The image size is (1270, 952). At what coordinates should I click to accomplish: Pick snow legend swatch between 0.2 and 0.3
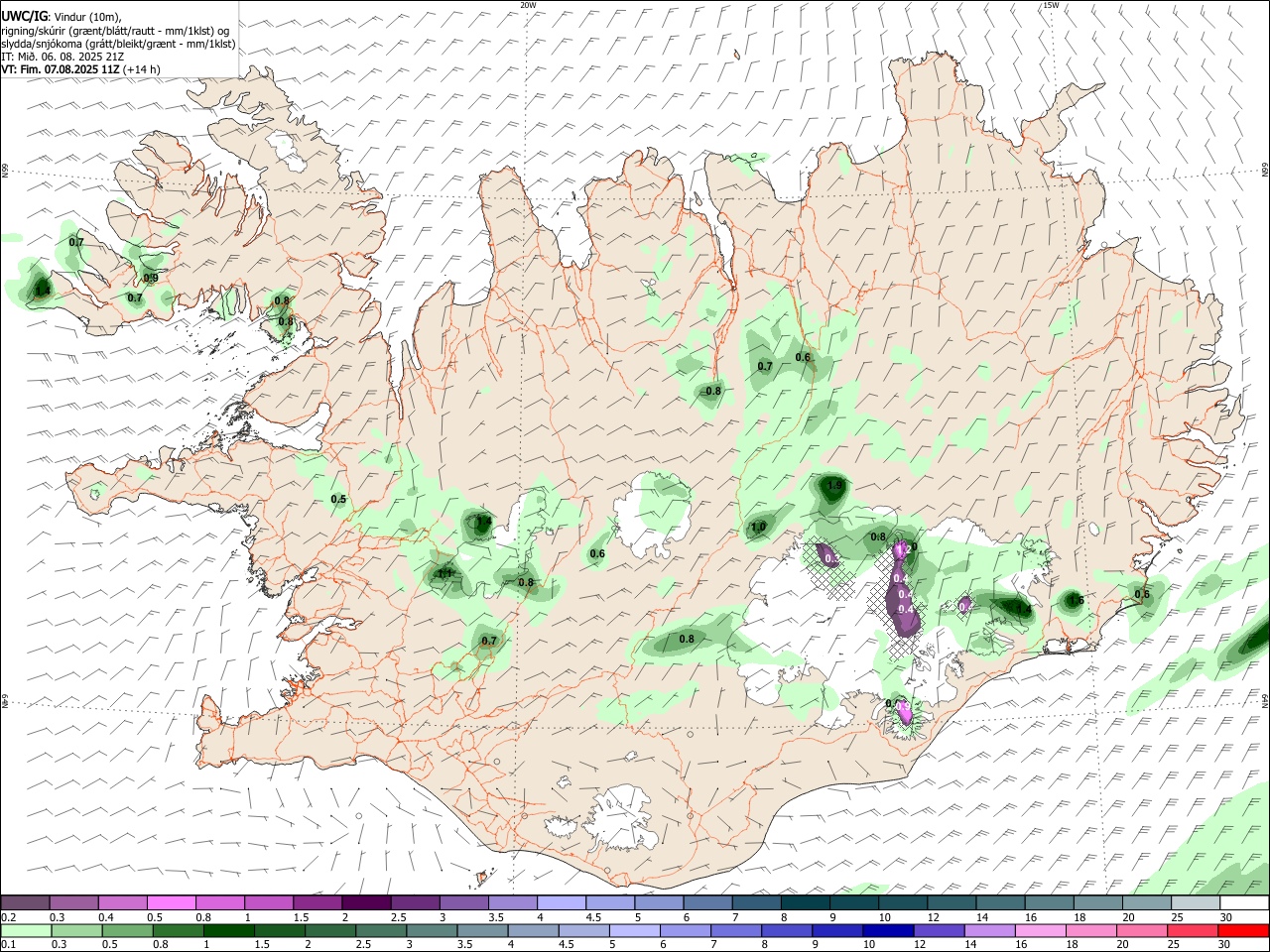click(x=25, y=902)
